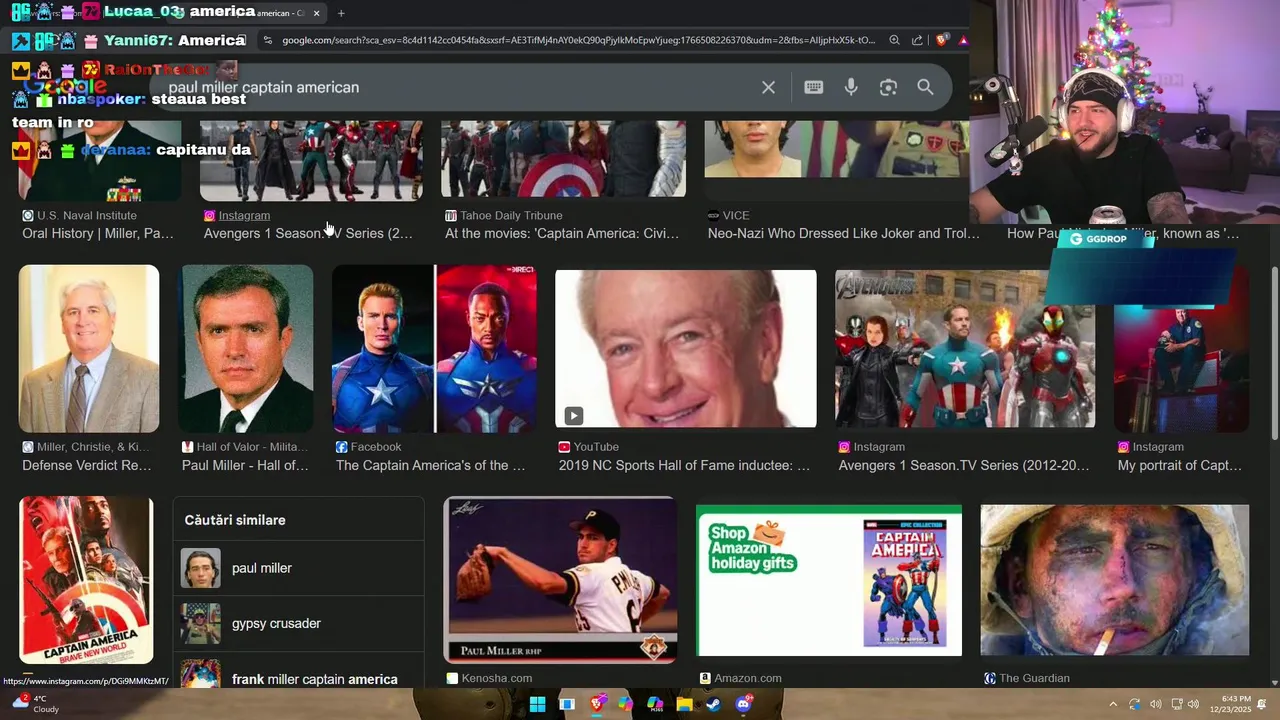
Task: Open Facebook 'The Captain America's of the...' result
Action: (430, 465)
